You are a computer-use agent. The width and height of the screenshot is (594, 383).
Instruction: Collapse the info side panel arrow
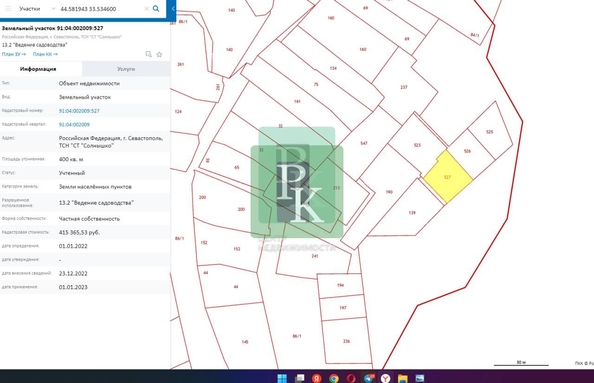point(173,9)
